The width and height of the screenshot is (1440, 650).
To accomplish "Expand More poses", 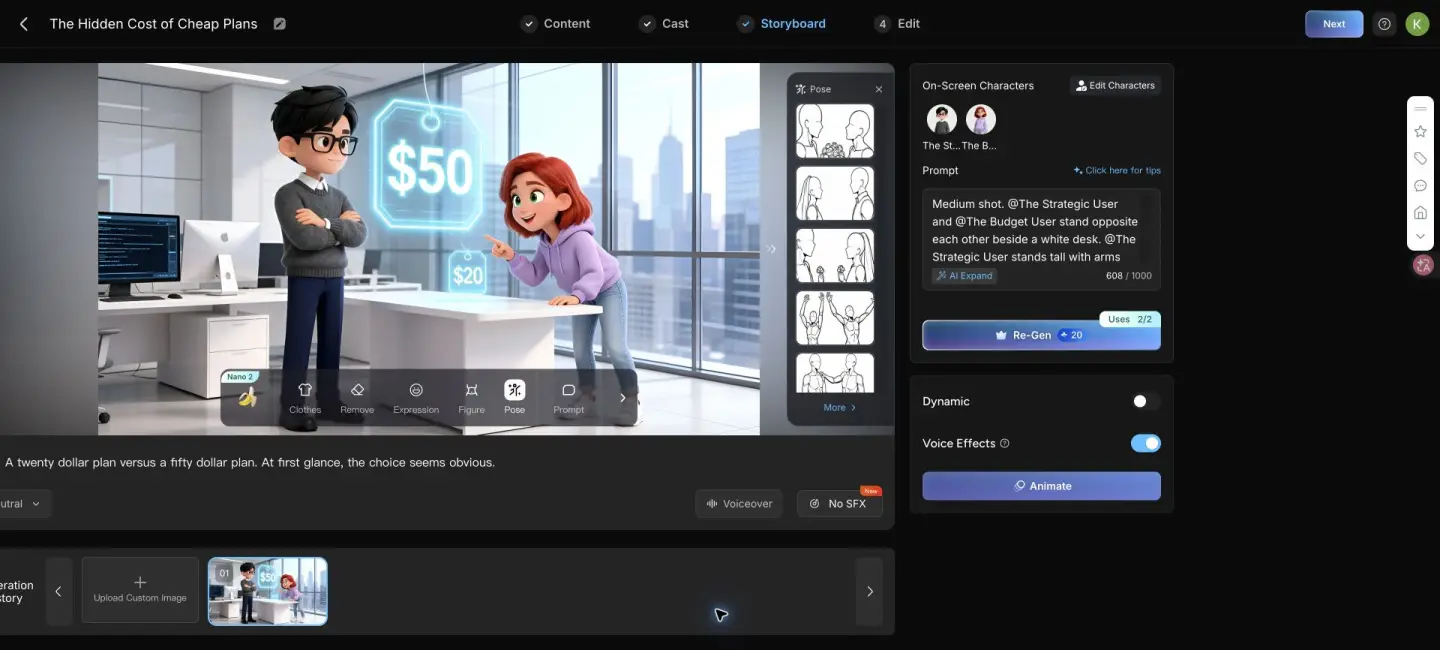I will click(x=839, y=407).
